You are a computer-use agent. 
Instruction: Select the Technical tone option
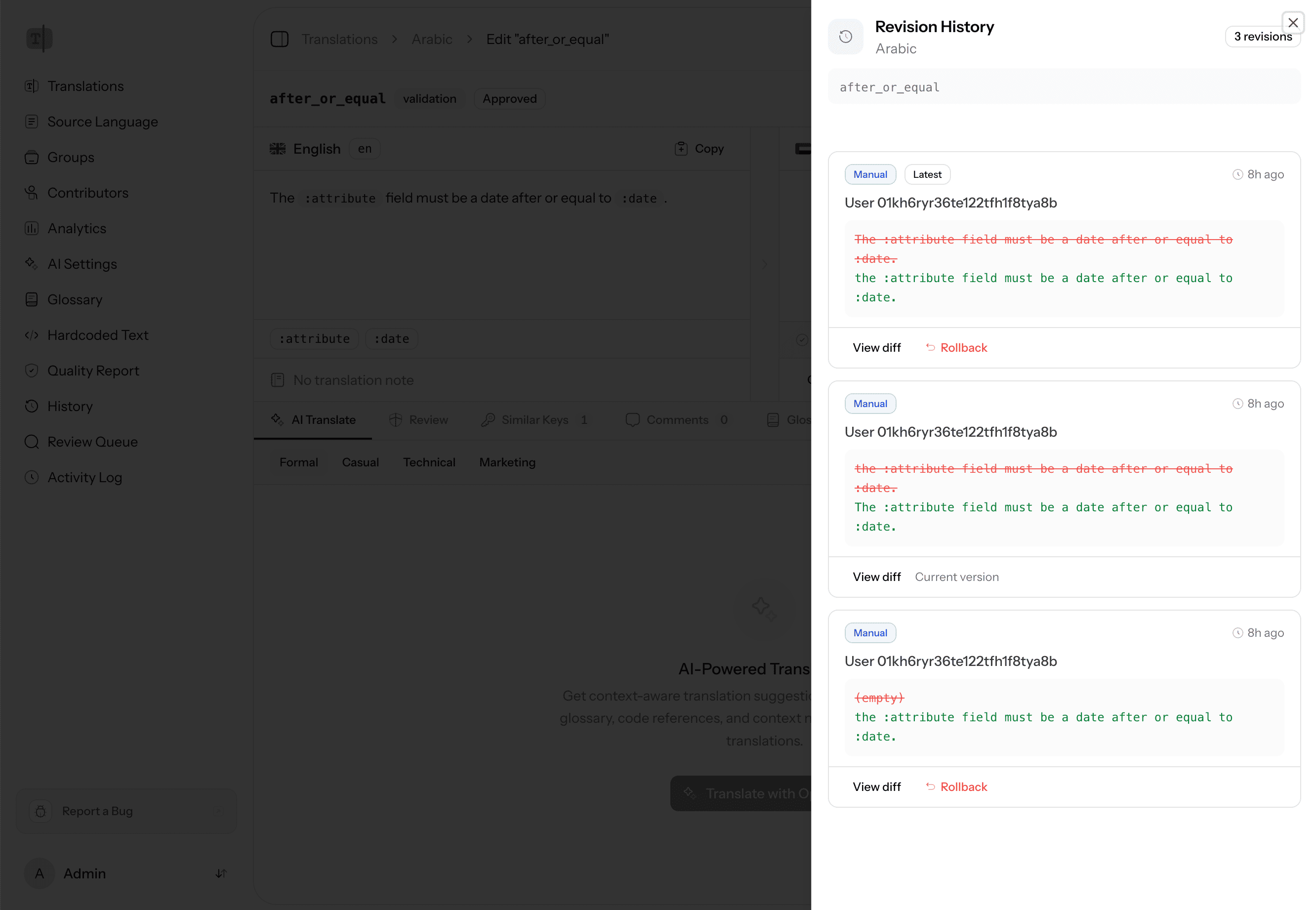tap(429, 462)
